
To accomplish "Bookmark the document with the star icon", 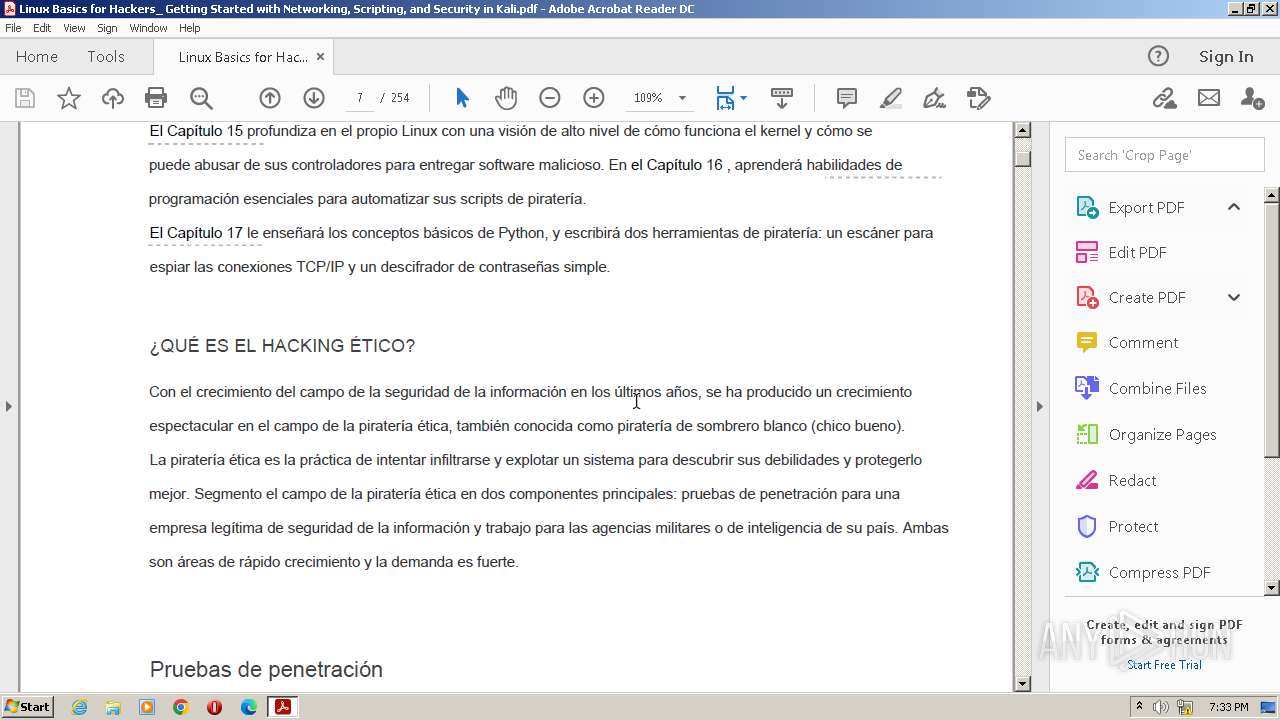I will 69,98.
